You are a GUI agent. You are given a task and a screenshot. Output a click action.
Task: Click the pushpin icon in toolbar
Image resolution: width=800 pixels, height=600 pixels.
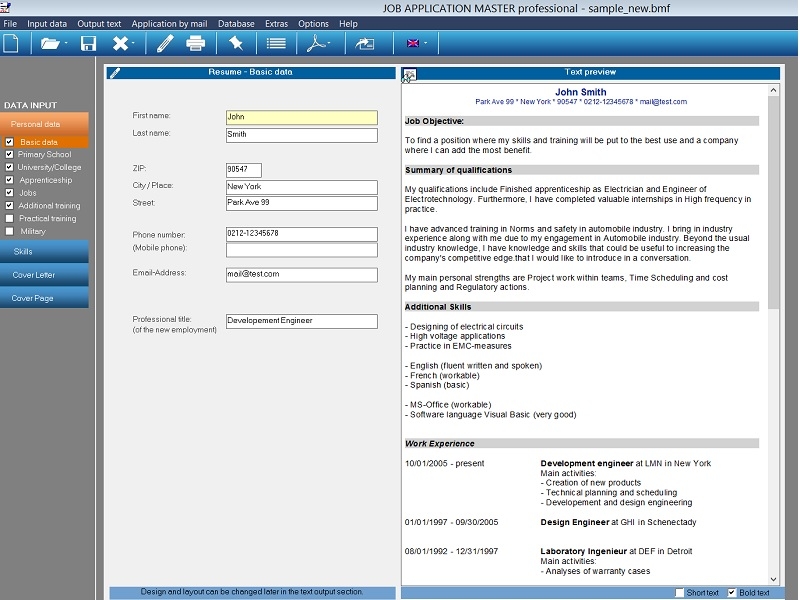(236, 43)
